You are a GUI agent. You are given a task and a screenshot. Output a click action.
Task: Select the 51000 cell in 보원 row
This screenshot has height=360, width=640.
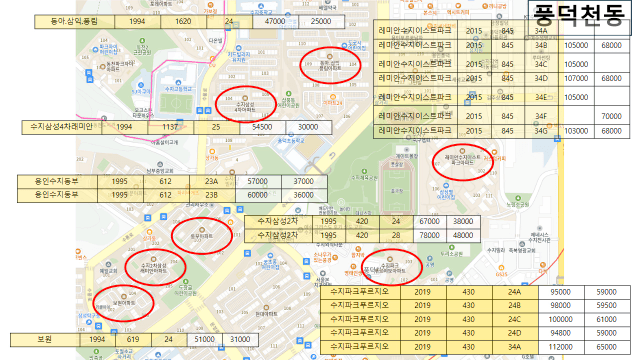204,340
